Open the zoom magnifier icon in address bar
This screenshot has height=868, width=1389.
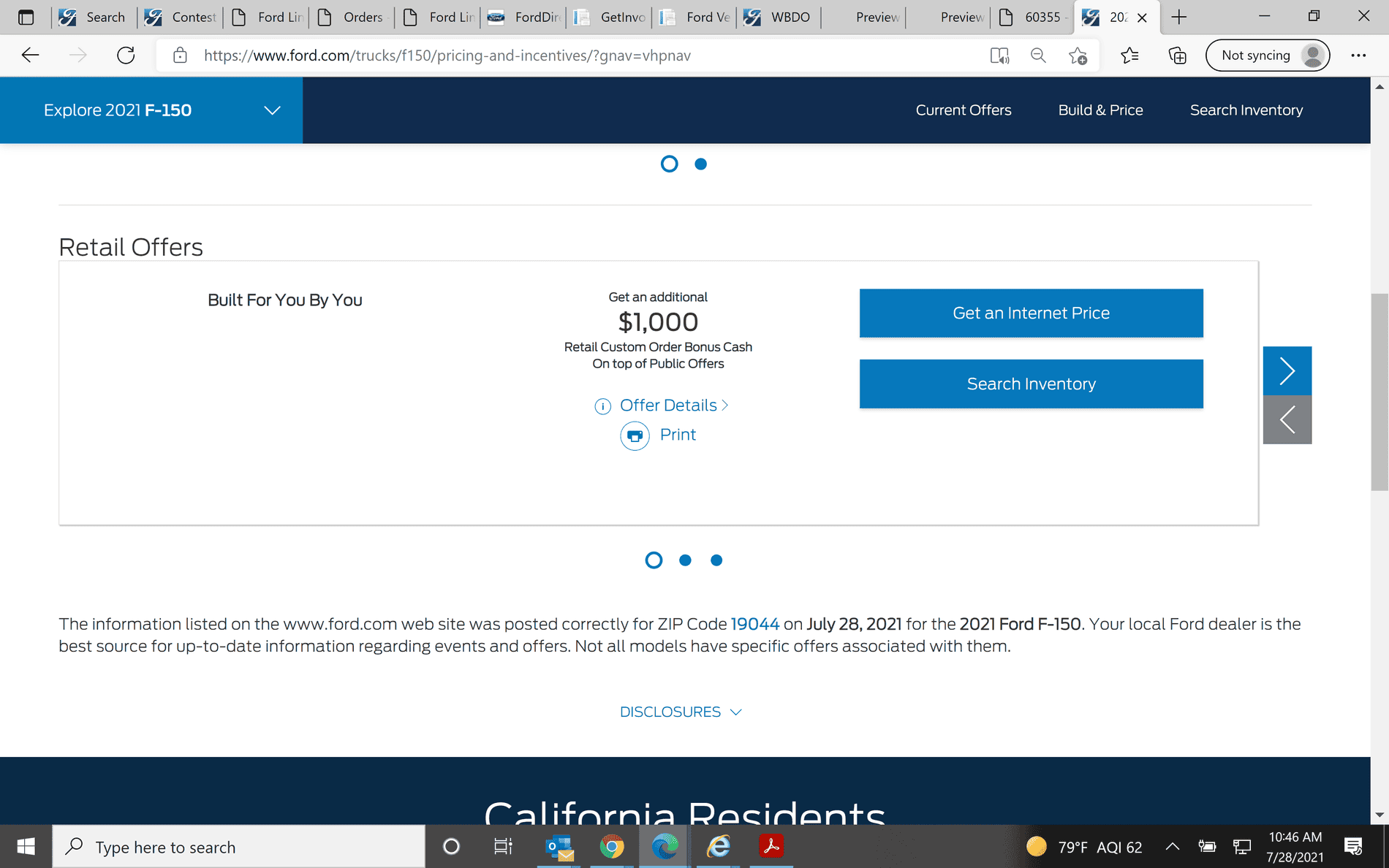point(1038,56)
